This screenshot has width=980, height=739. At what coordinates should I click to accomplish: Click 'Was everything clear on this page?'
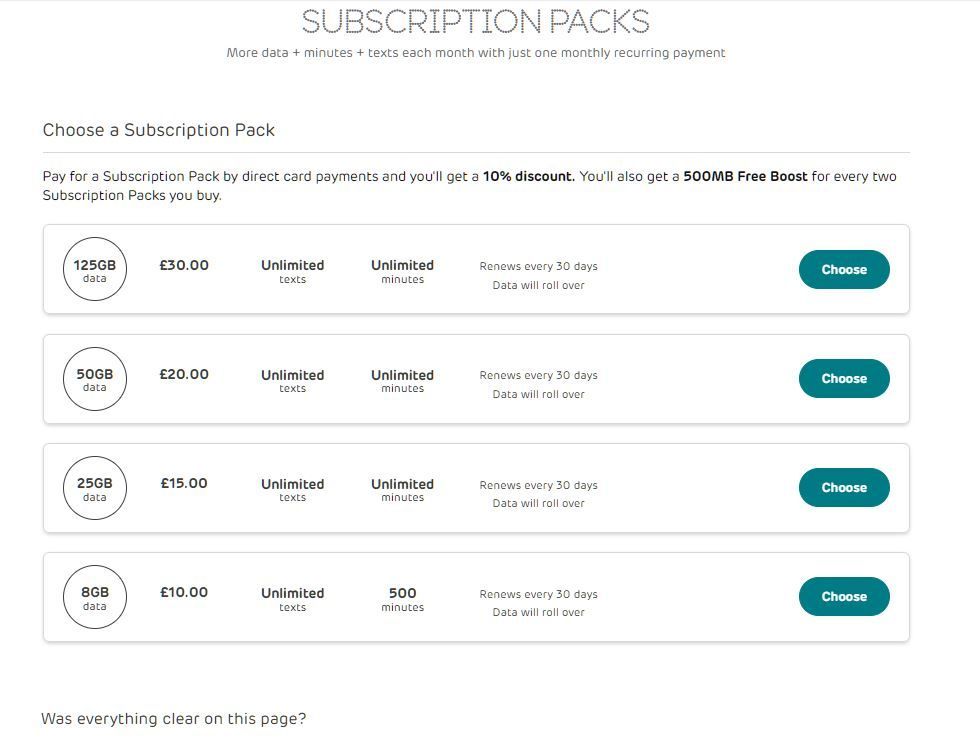tap(174, 718)
